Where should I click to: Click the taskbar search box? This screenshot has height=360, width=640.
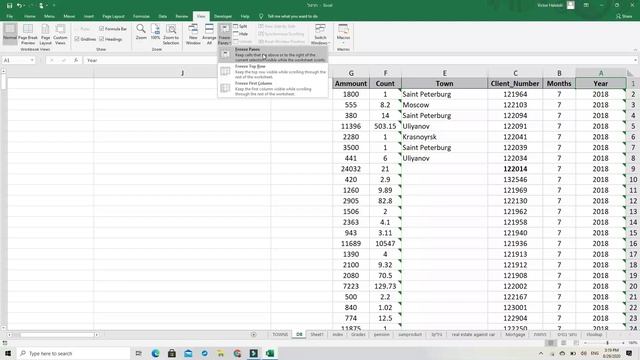pos(73,353)
